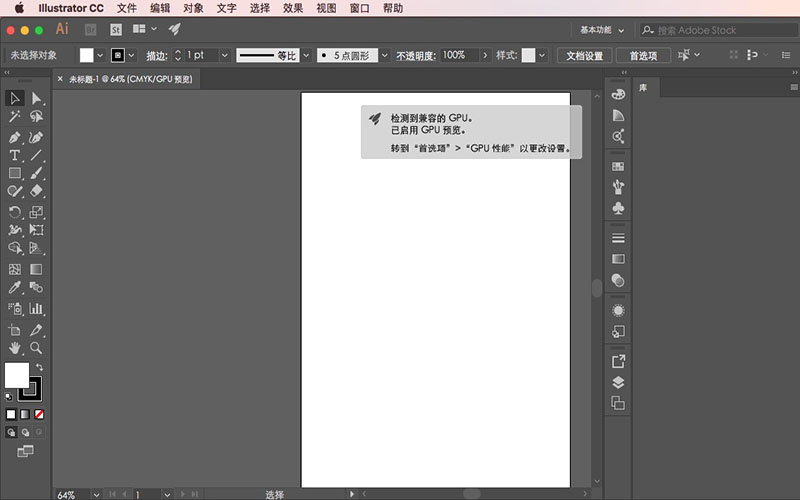The height and width of the screenshot is (500, 800).
Task: Open 窗口 menu
Action: click(x=359, y=8)
